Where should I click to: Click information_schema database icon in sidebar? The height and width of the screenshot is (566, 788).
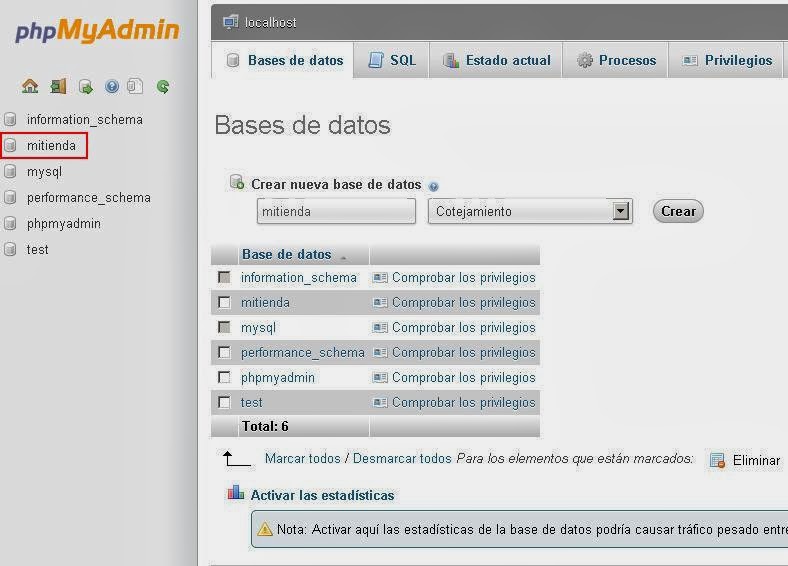[x=10, y=120]
